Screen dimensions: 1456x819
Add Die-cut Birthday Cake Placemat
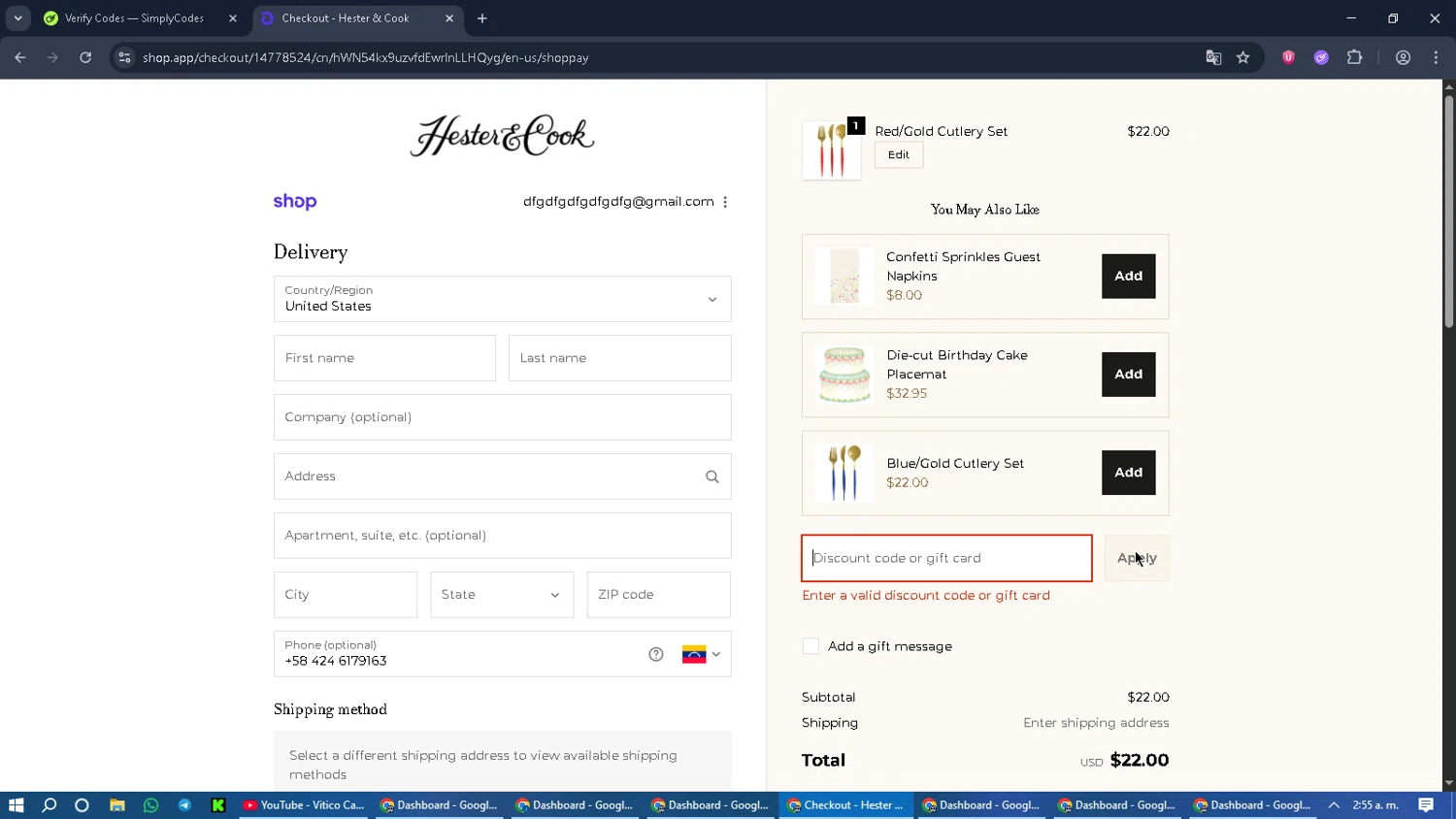pos(1128,375)
